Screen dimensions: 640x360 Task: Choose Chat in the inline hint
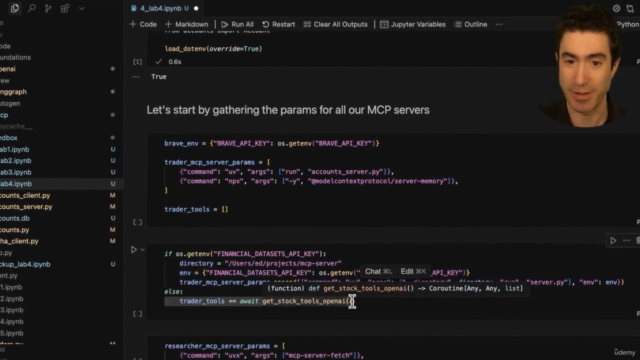click(x=378, y=271)
